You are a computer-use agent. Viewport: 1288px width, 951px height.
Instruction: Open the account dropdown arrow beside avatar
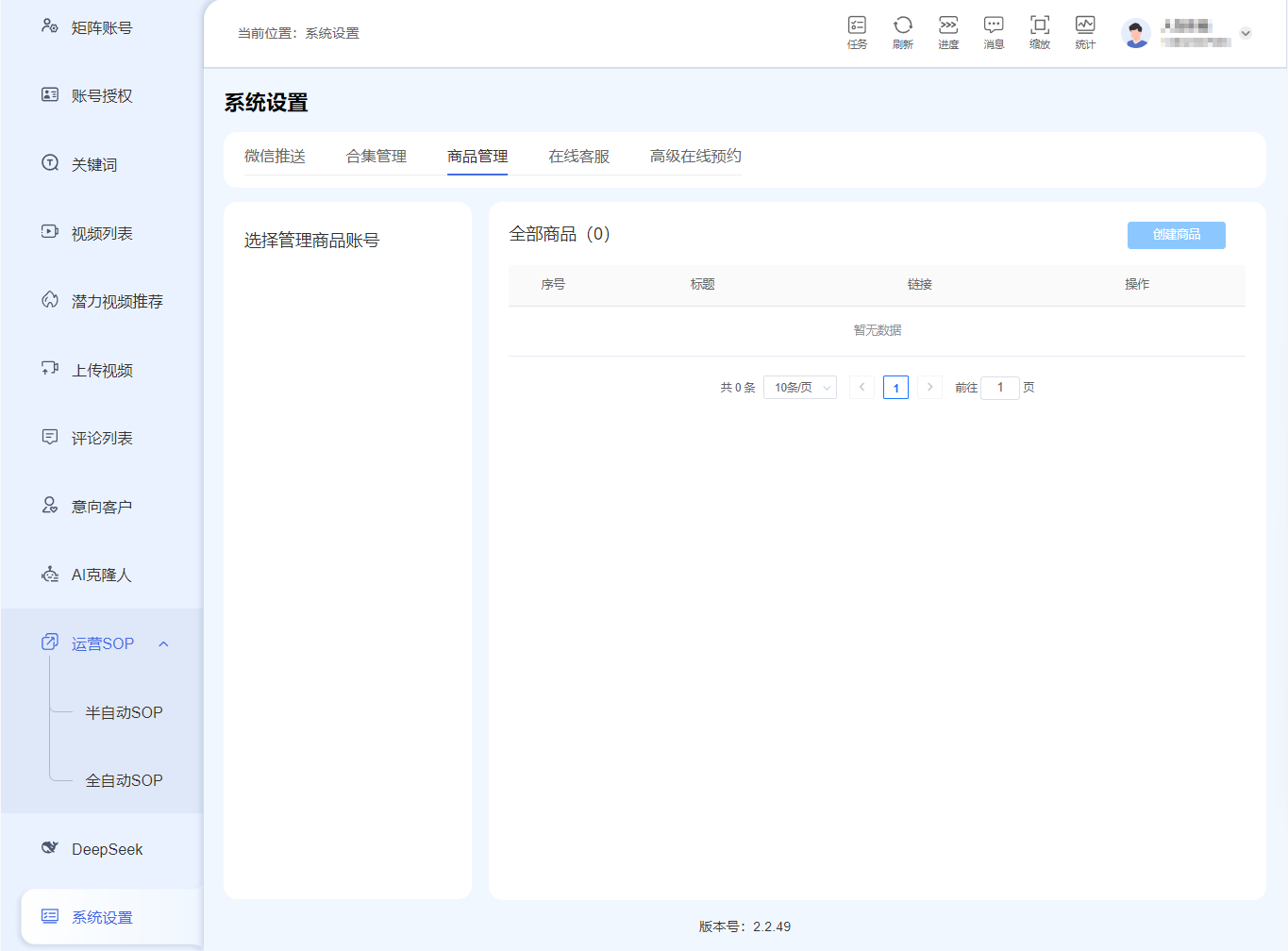point(1246,33)
